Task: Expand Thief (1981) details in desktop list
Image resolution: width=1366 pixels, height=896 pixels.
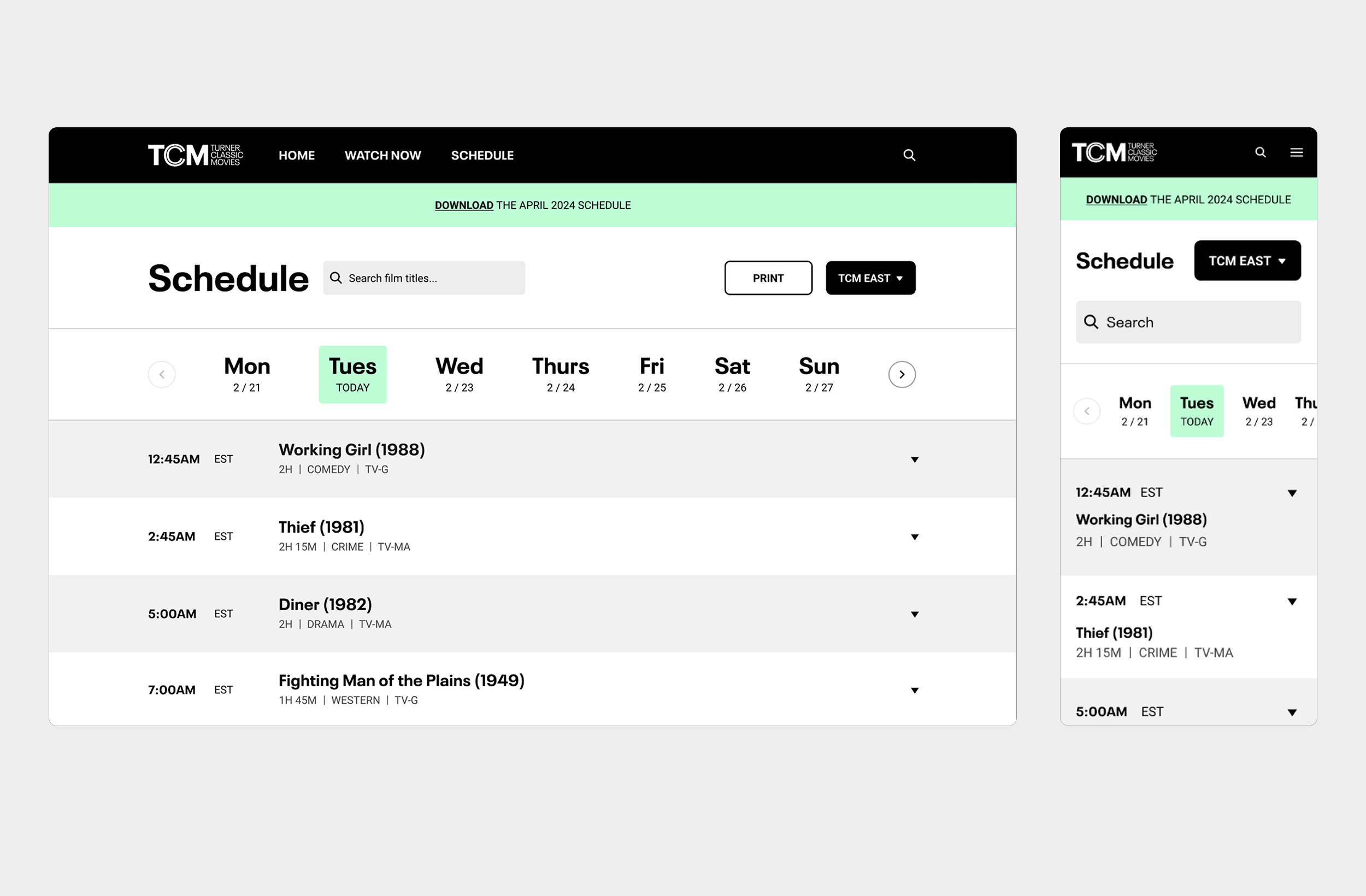Action: tap(915, 537)
